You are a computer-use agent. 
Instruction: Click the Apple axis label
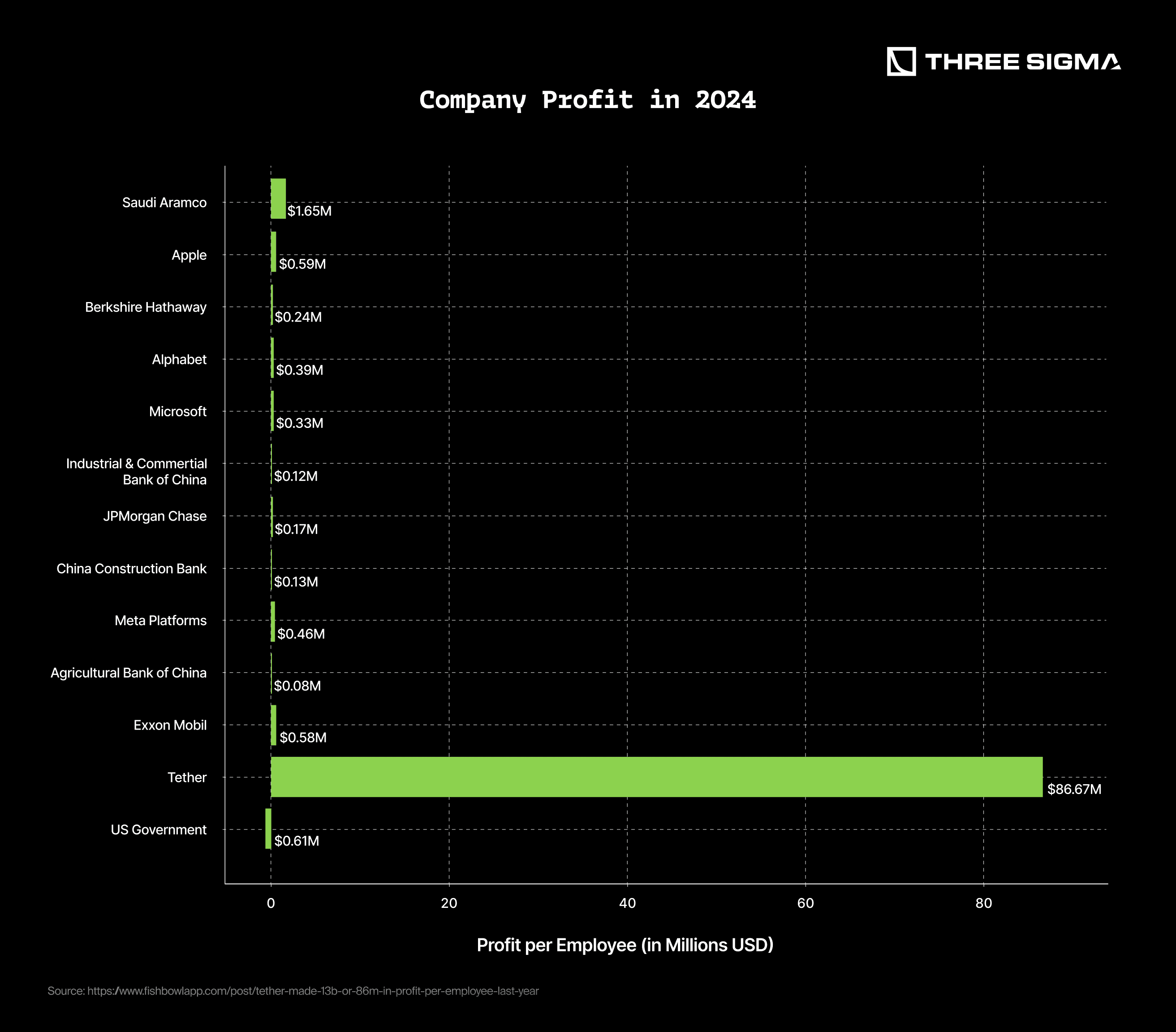tap(189, 255)
